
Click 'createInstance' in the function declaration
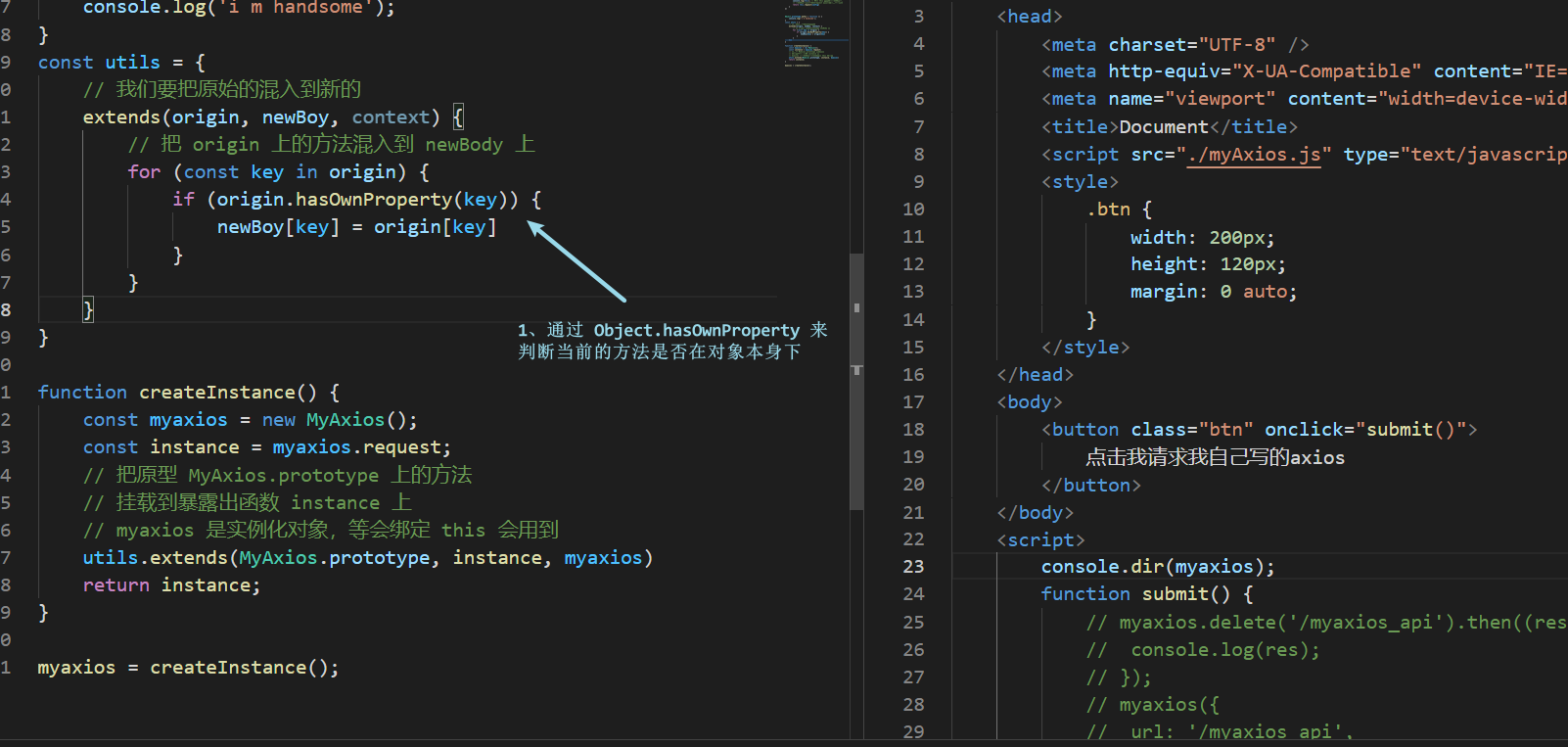tap(217, 392)
